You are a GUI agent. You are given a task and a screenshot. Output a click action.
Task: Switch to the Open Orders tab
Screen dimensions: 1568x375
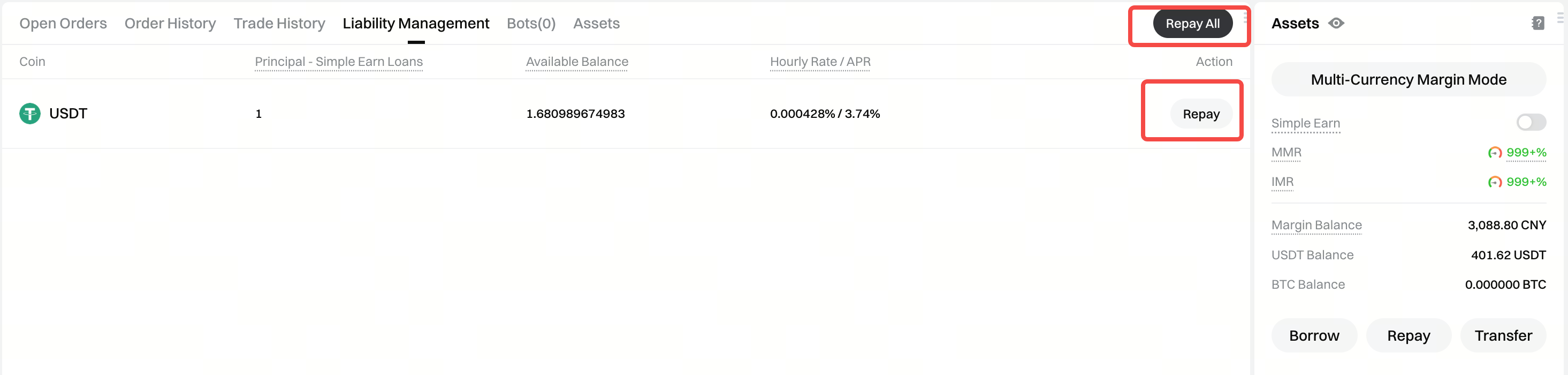coord(63,23)
